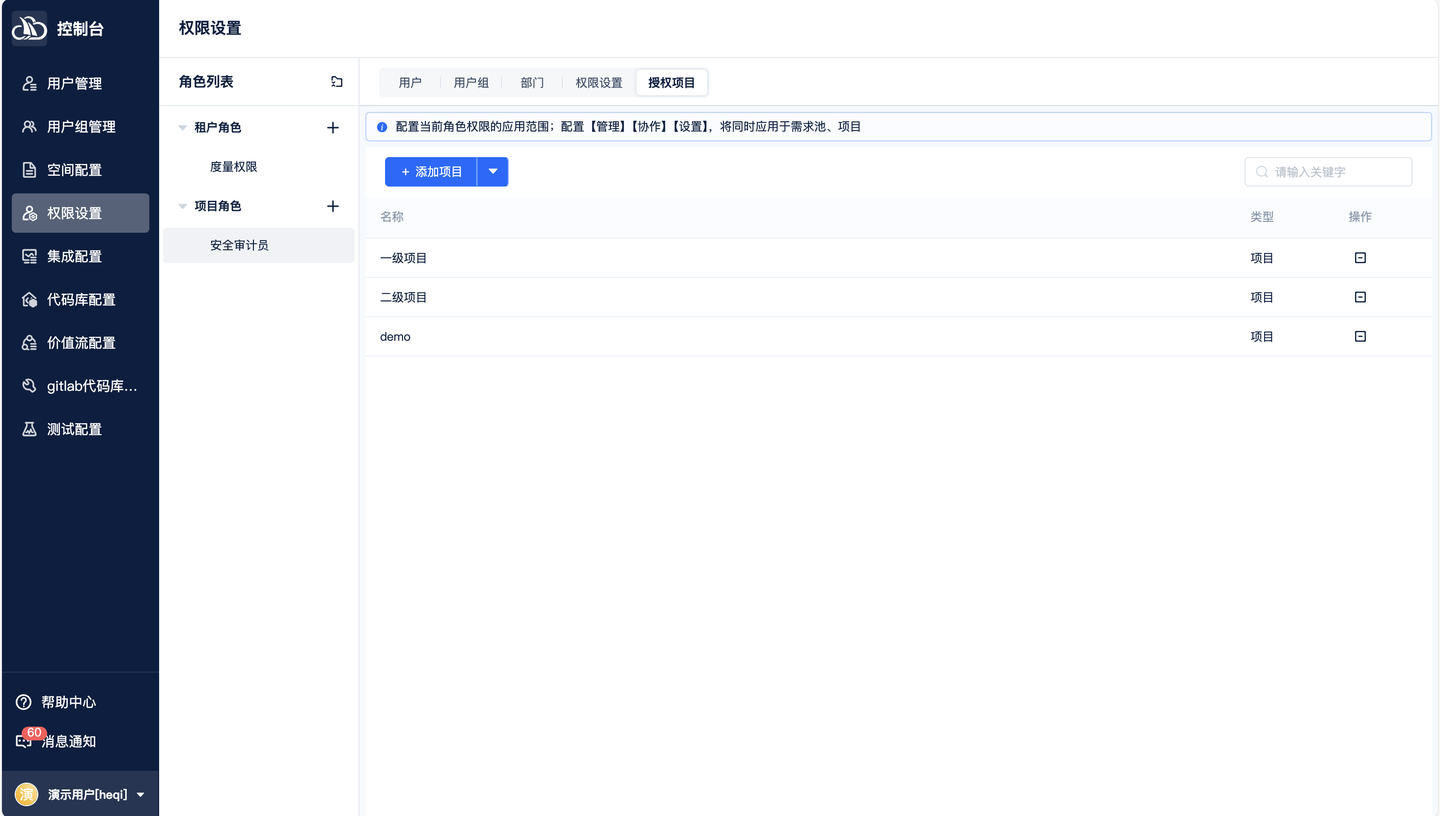Add a new role under 项目角色

333,206
